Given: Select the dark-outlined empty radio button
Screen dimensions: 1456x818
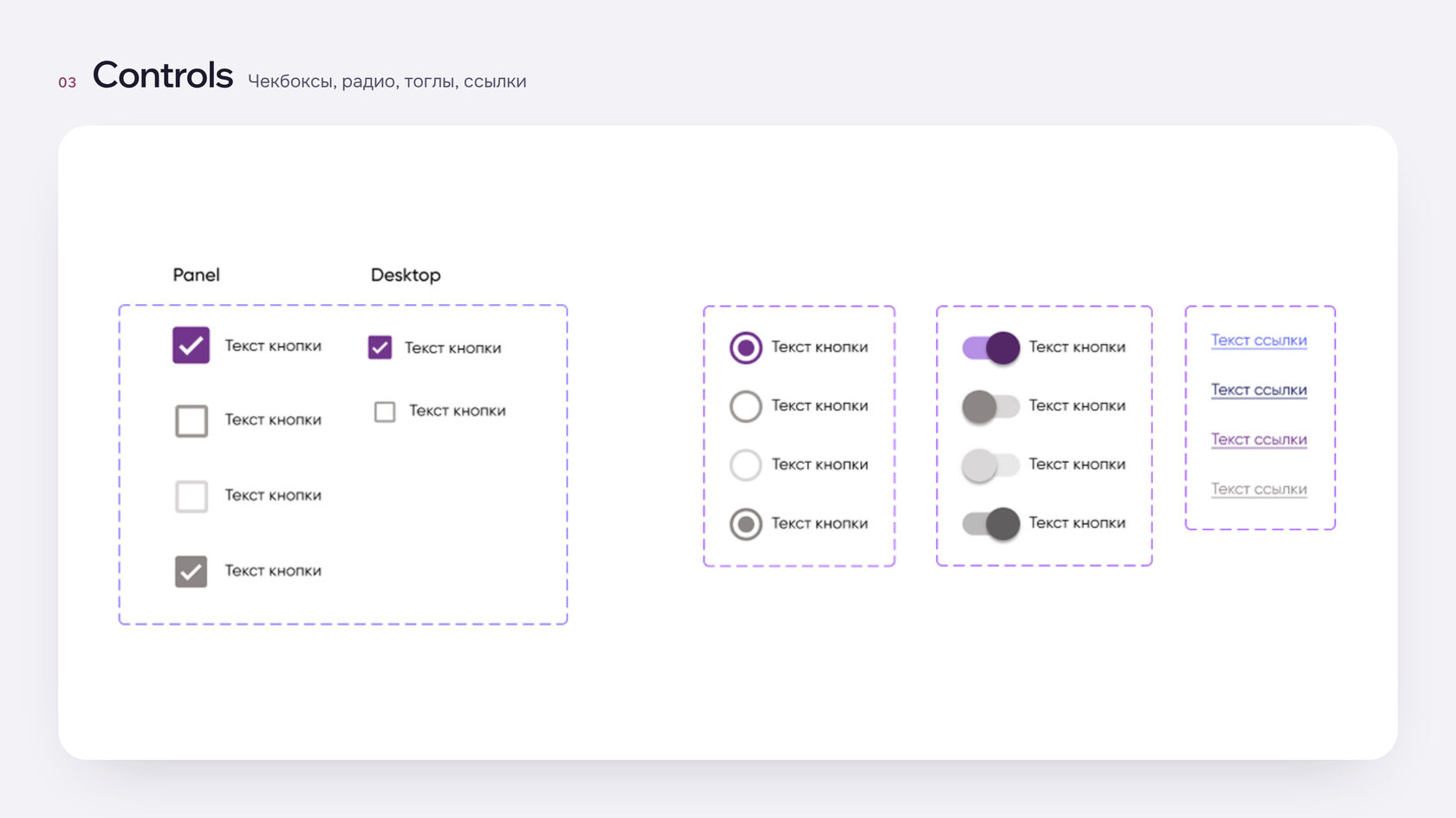Looking at the screenshot, I should point(745,406).
